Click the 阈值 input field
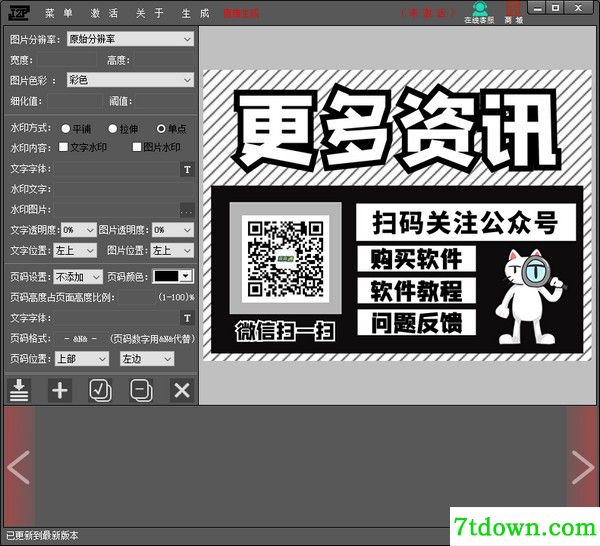 tap(164, 101)
